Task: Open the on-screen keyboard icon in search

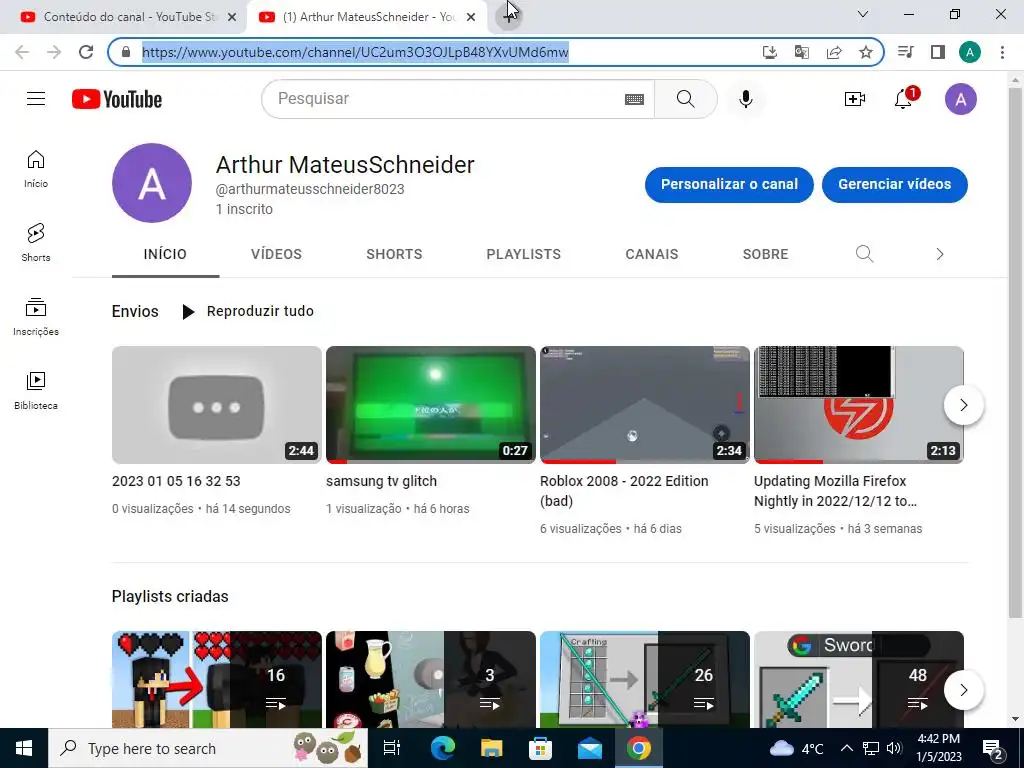Action: [634, 99]
